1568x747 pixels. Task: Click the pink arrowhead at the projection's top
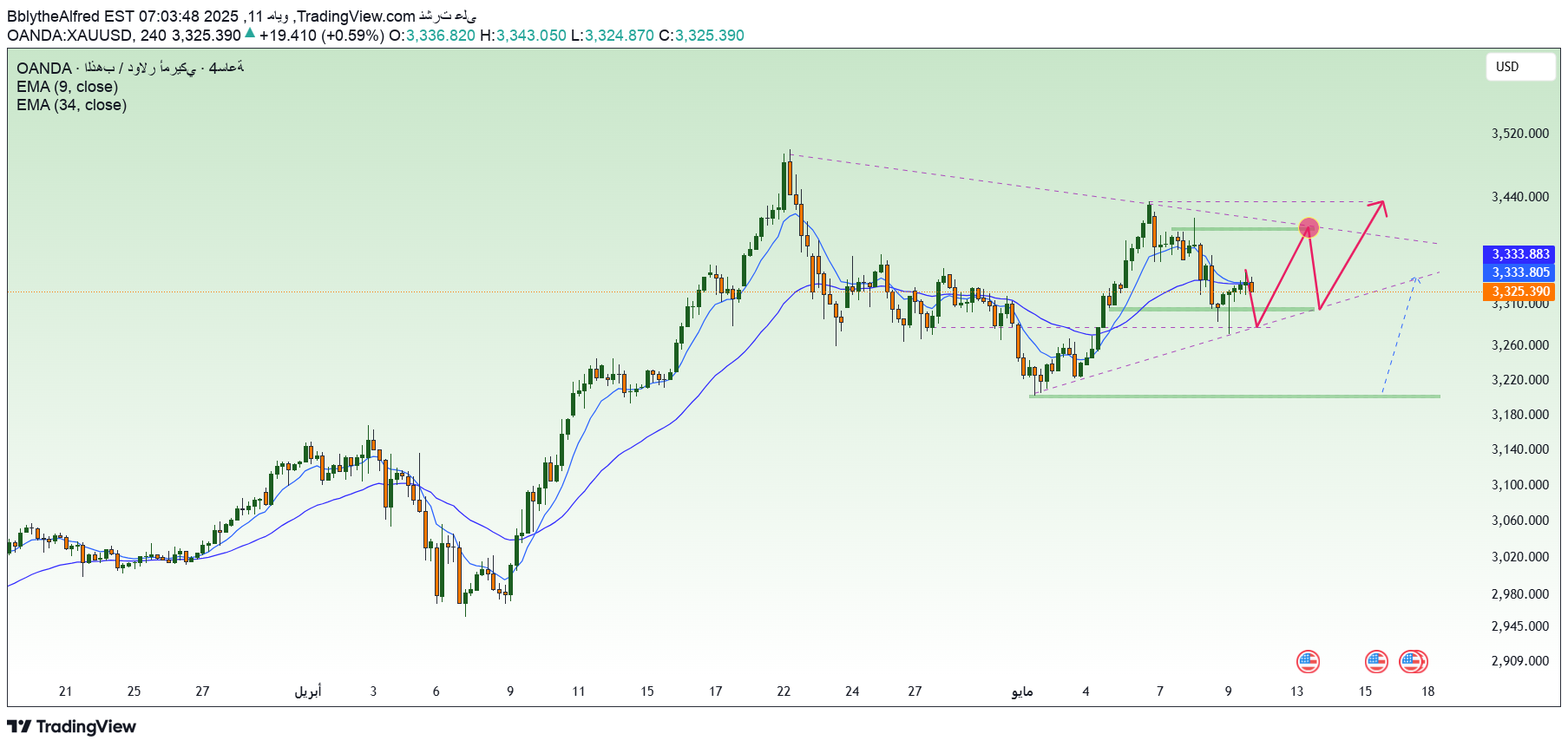click(1381, 205)
